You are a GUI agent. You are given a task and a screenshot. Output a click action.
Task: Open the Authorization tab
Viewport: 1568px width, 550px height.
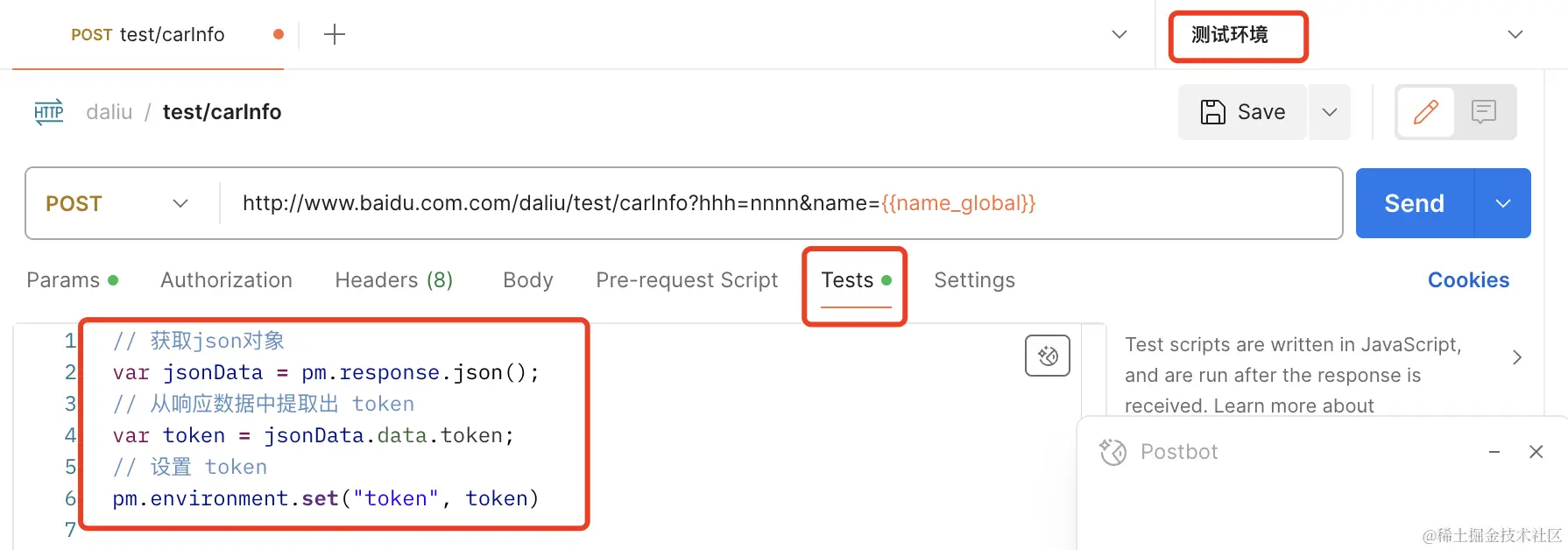click(x=226, y=280)
